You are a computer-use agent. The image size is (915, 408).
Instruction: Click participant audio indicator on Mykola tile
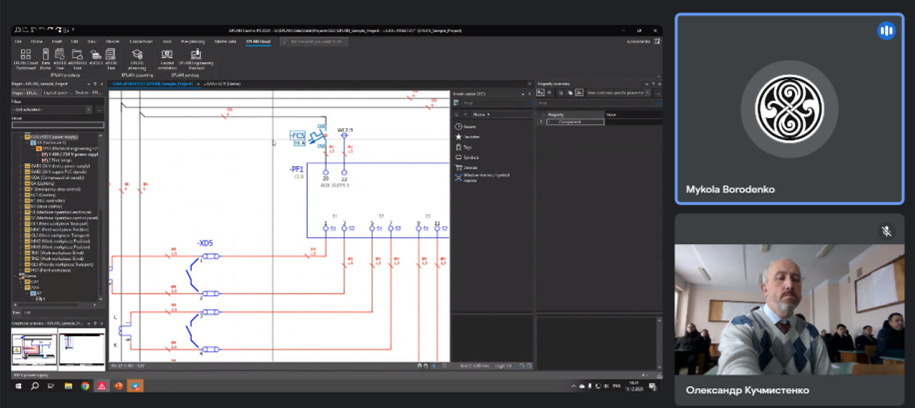pos(886,31)
